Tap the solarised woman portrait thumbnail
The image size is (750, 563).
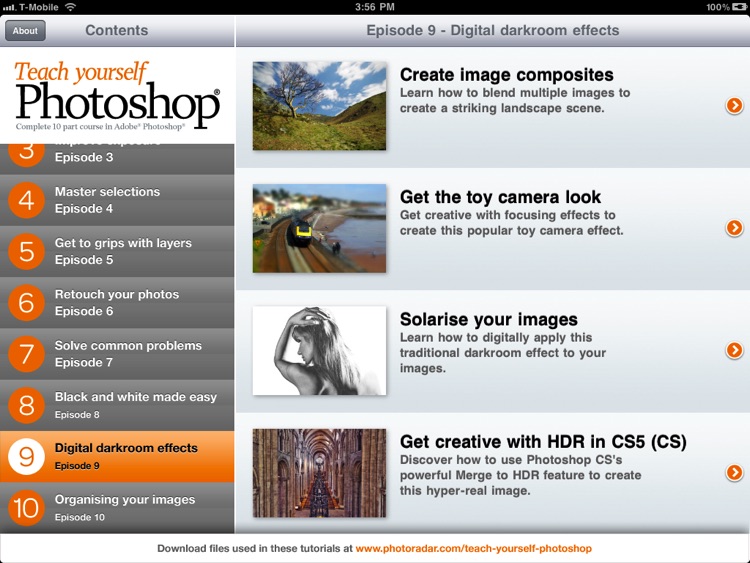(320, 351)
